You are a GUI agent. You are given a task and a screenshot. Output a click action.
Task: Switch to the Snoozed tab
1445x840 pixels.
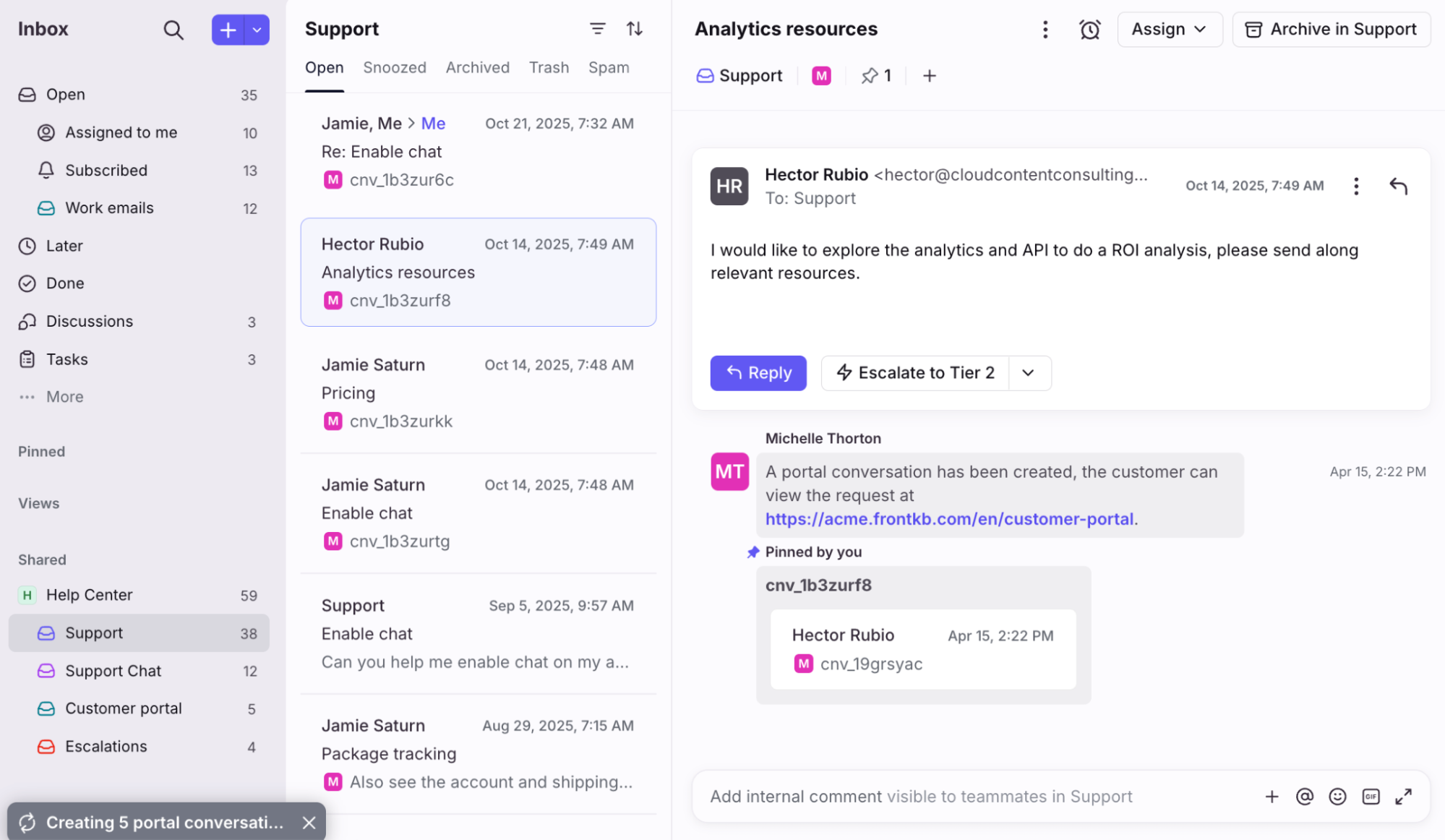click(x=394, y=68)
